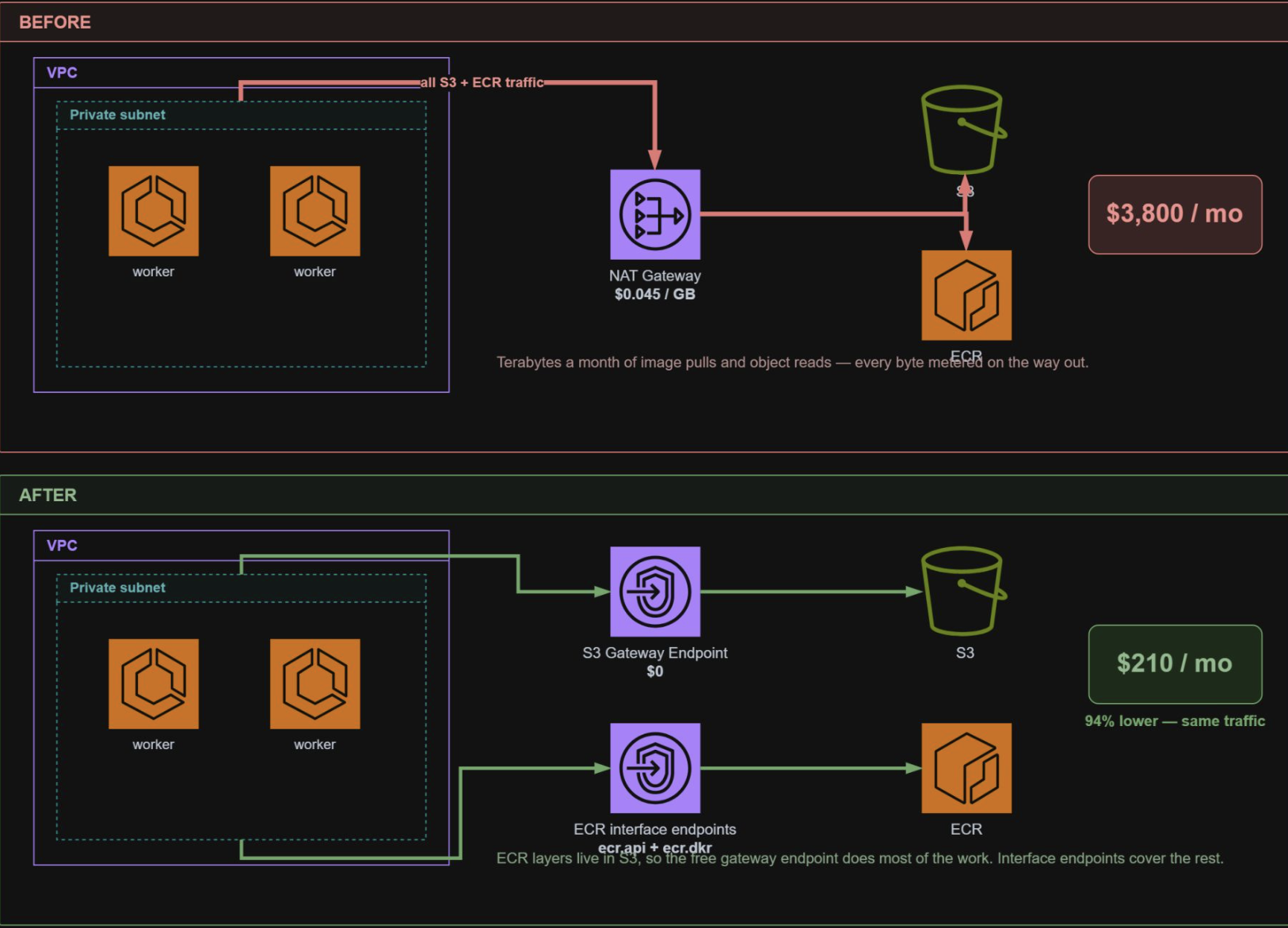Click the BEFORE section header
1288x928 pixels.
pyautogui.click(x=644, y=22)
